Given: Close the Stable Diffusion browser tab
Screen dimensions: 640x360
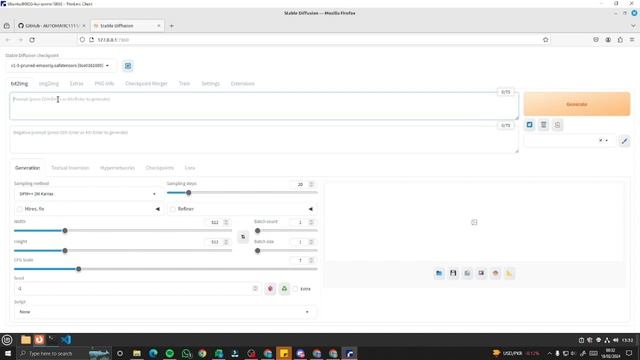Looking at the screenshot, I should coord(159,26).
